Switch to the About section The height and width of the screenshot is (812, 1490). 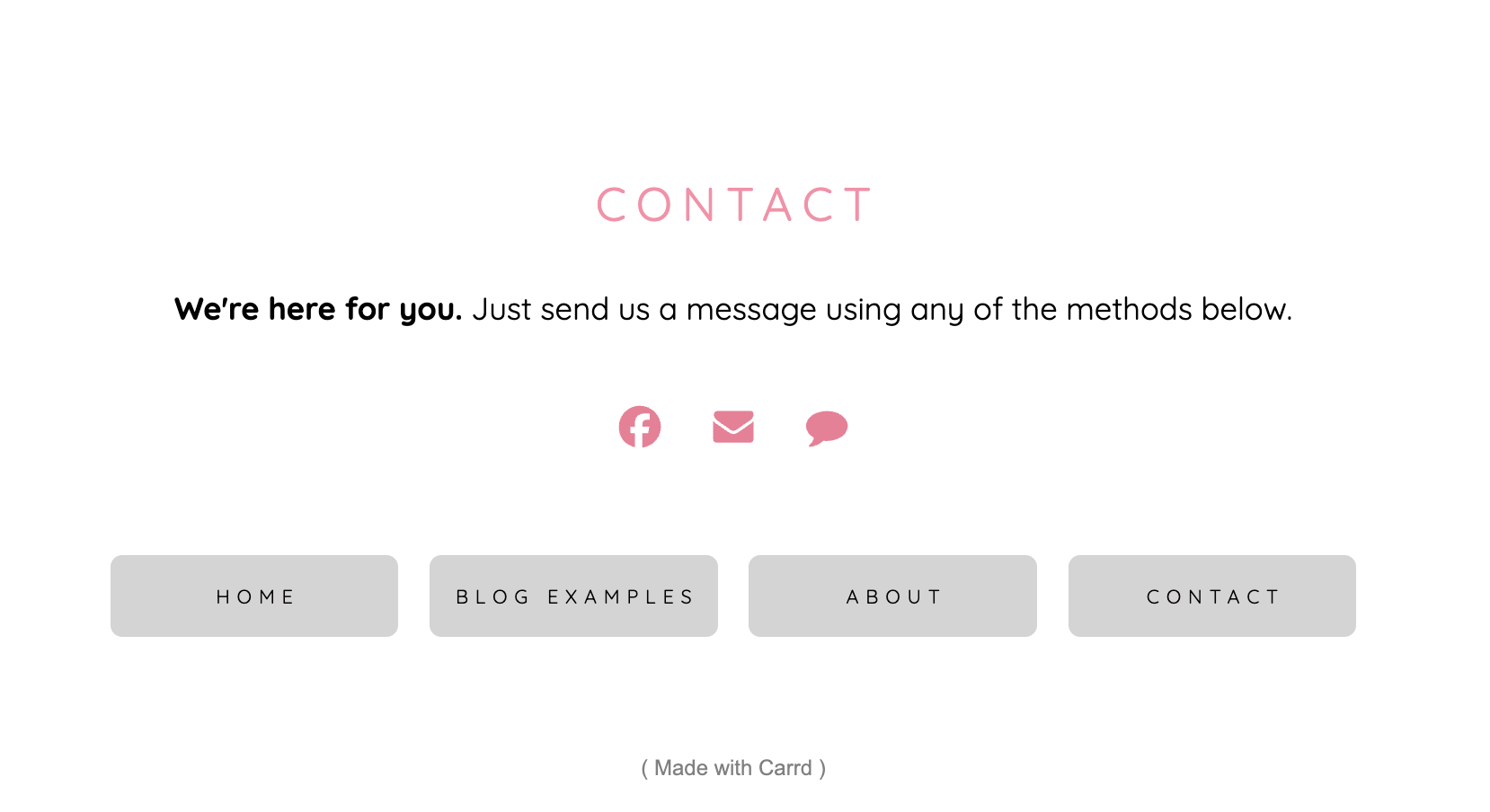tap(892, 596)
